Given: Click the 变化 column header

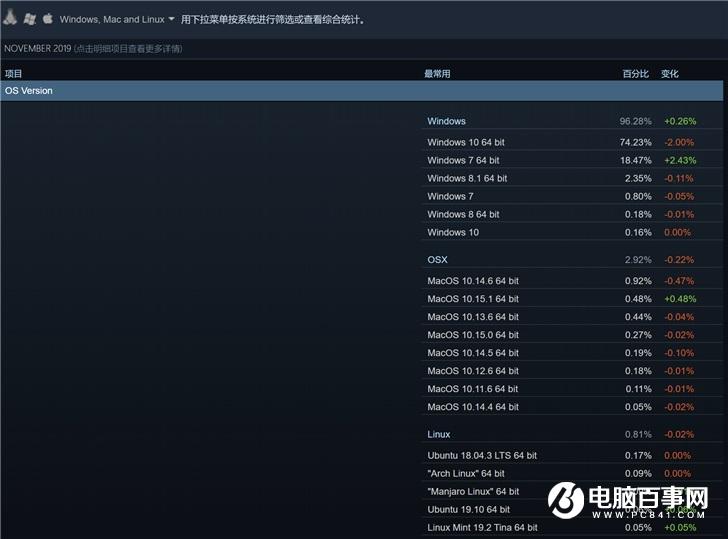Looking at the screenshot, I should click(670, 74).
